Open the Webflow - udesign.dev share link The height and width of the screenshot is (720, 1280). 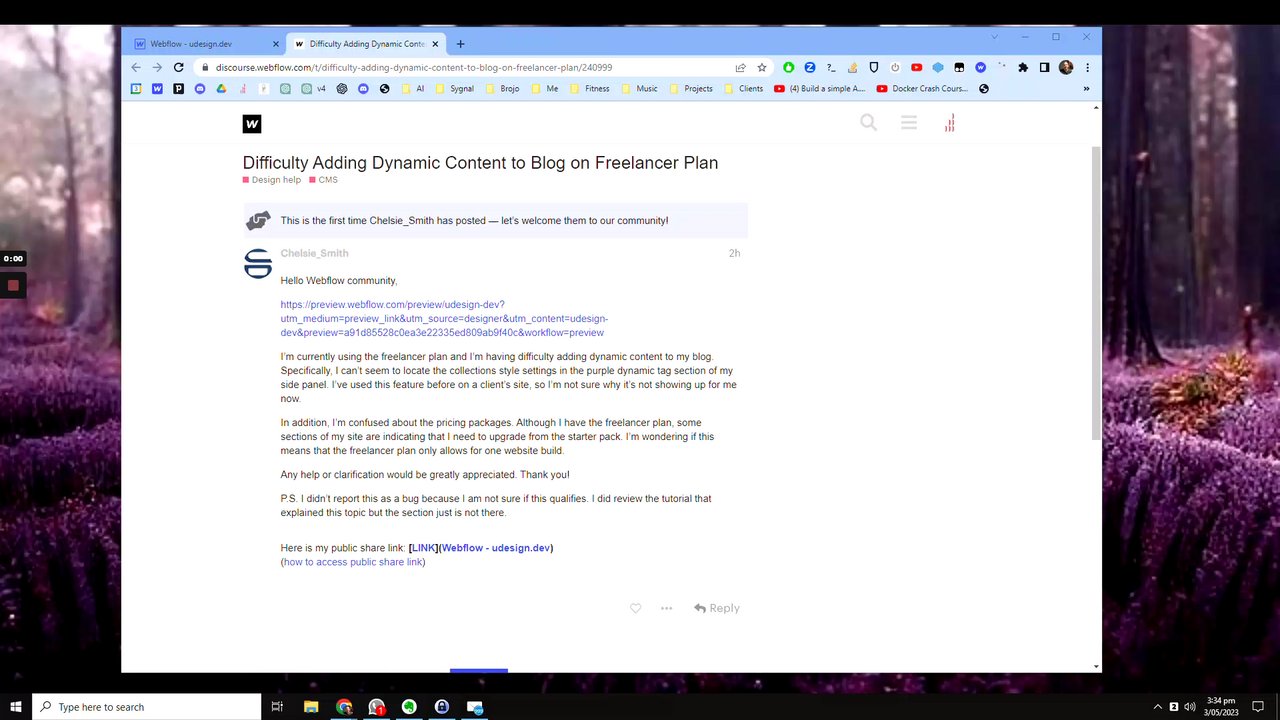coord(496,548)
